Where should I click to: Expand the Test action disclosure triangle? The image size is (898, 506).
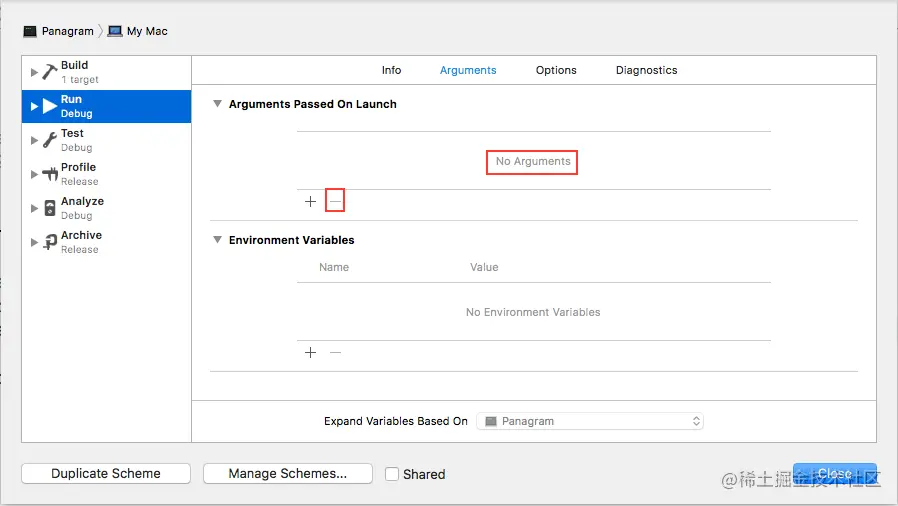coord(34,140)
